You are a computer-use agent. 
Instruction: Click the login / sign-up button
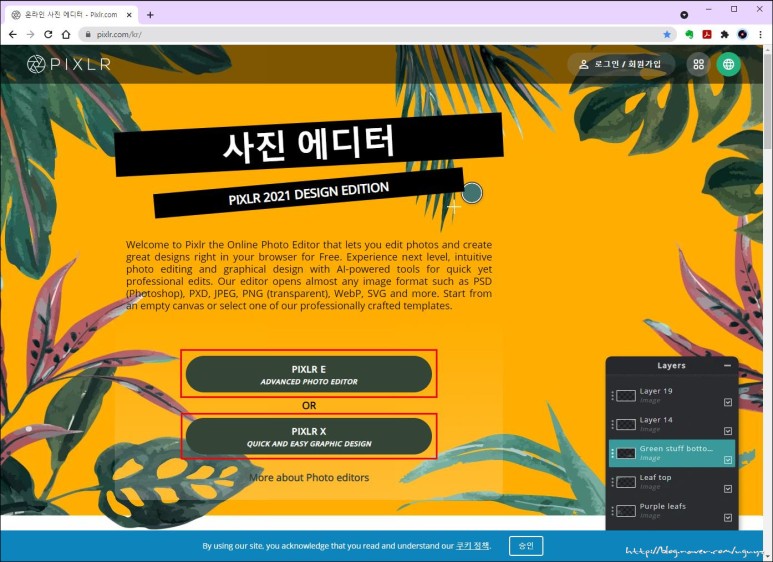(621, 64)
